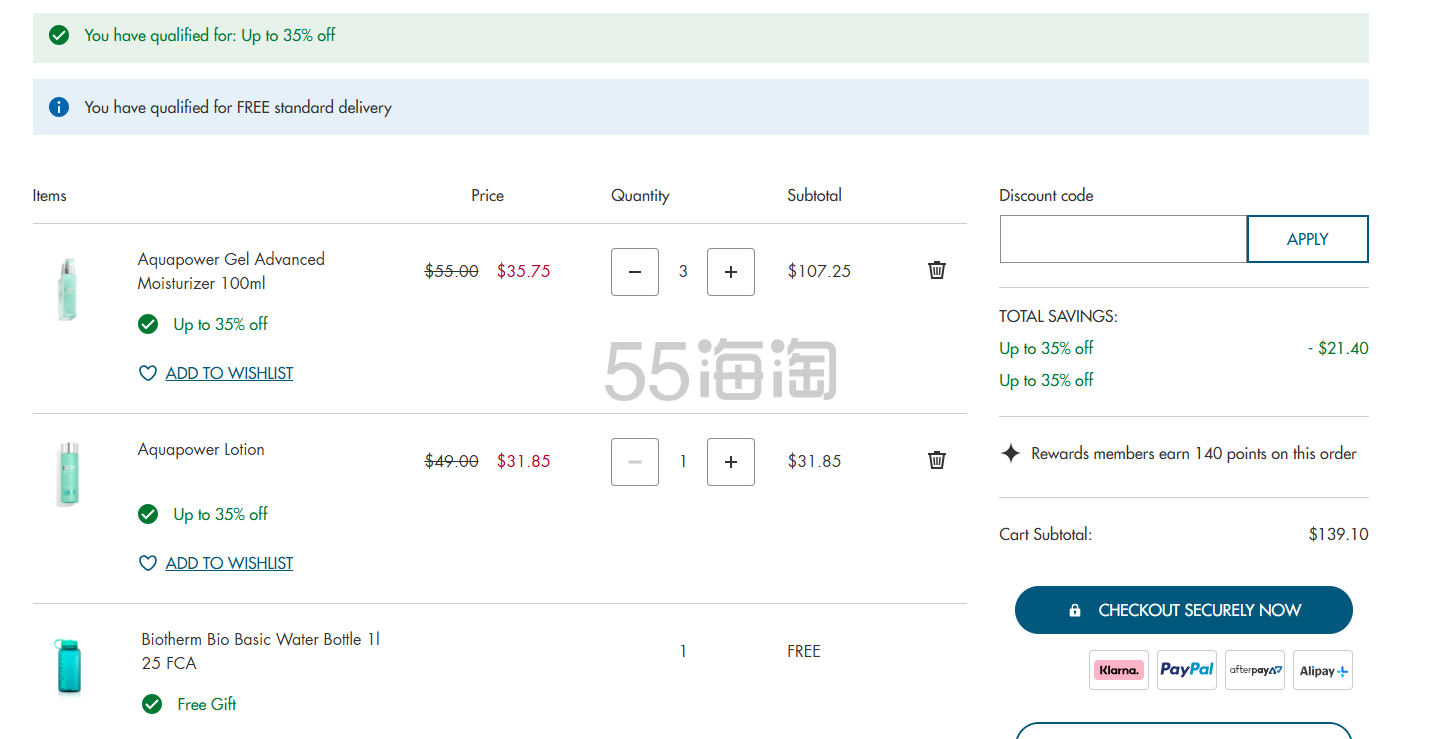Select savings amount - $21.40

click(1338, 348)
